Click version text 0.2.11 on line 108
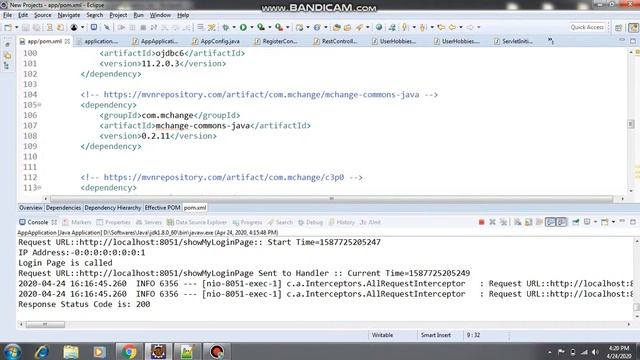The image size is (640, 360). click(156, 136)
